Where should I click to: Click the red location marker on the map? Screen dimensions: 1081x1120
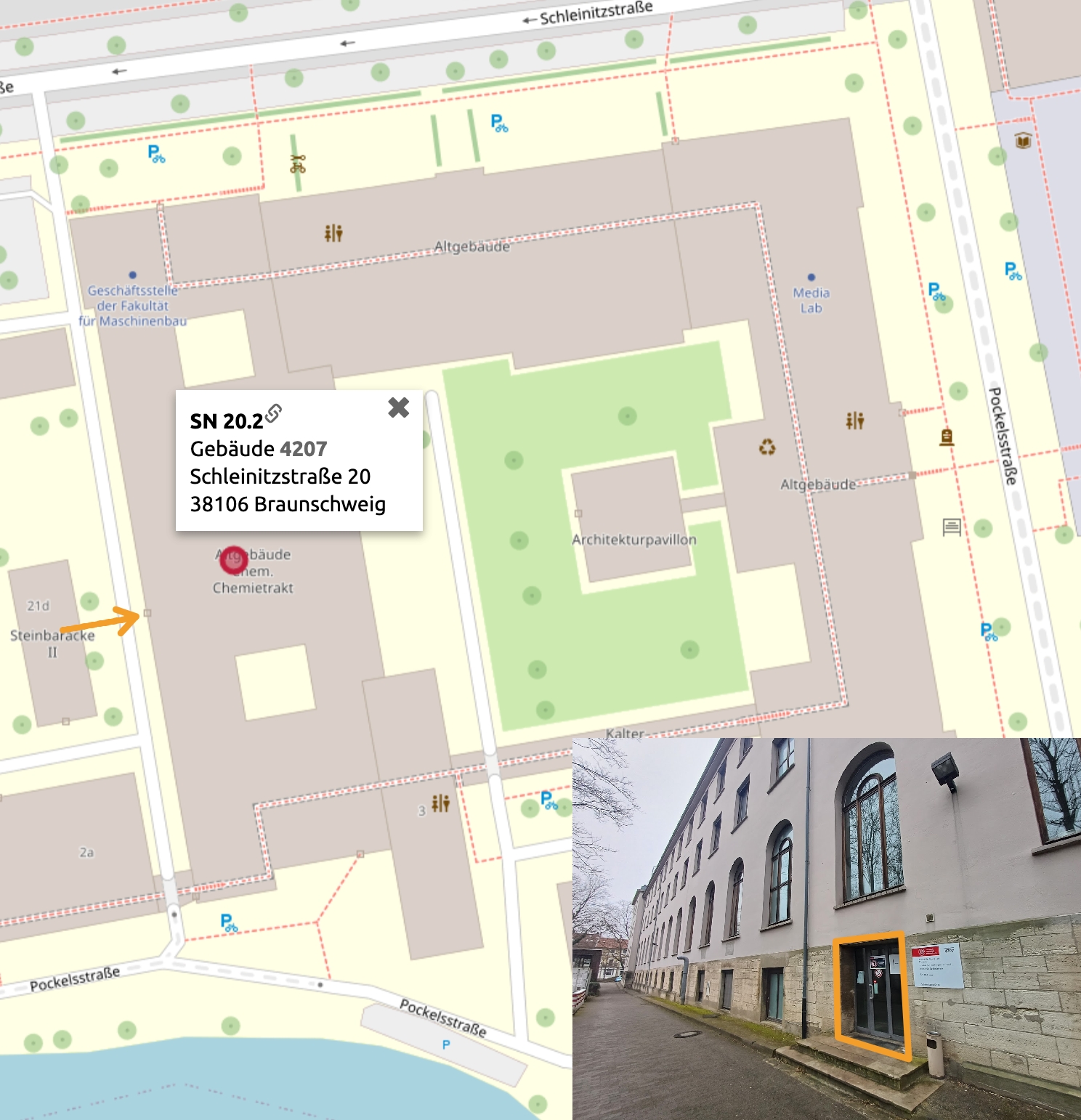coord(234,561)
